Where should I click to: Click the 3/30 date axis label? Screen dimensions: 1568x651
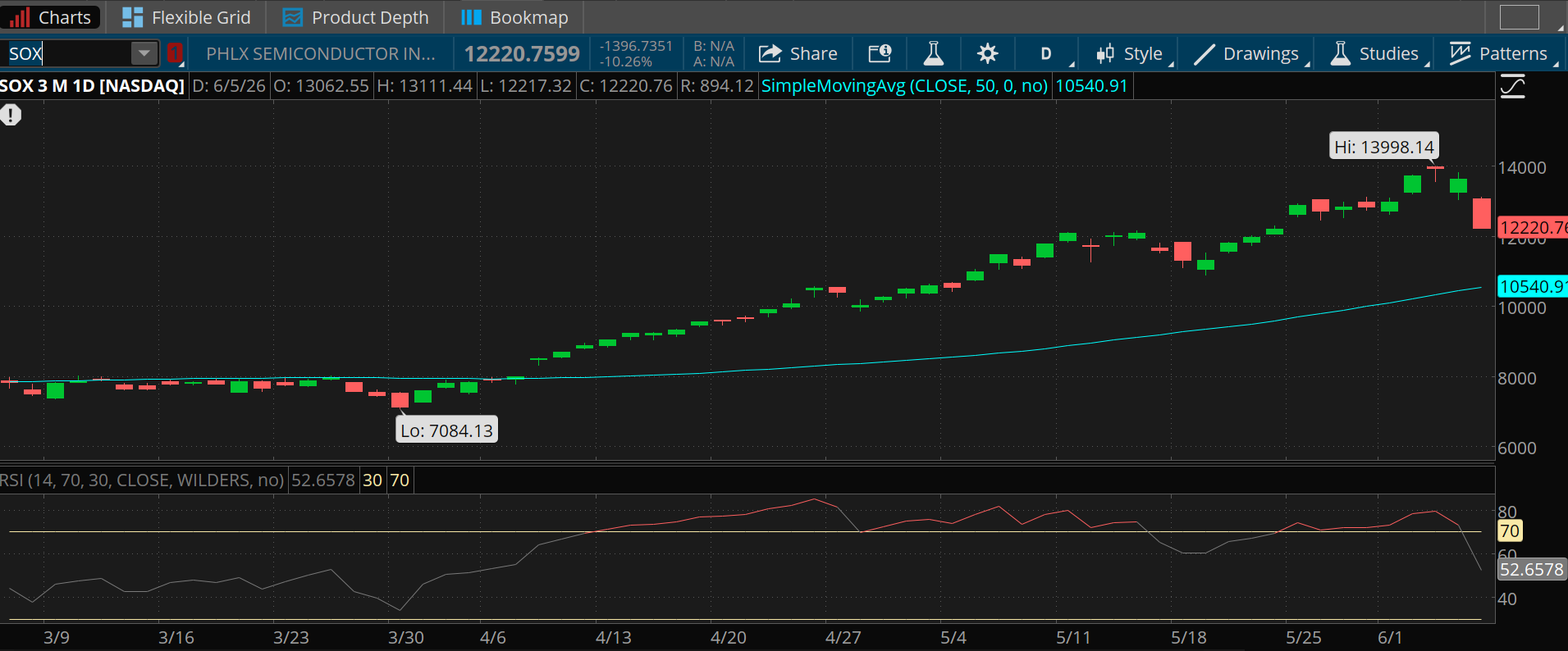[405, 637]
